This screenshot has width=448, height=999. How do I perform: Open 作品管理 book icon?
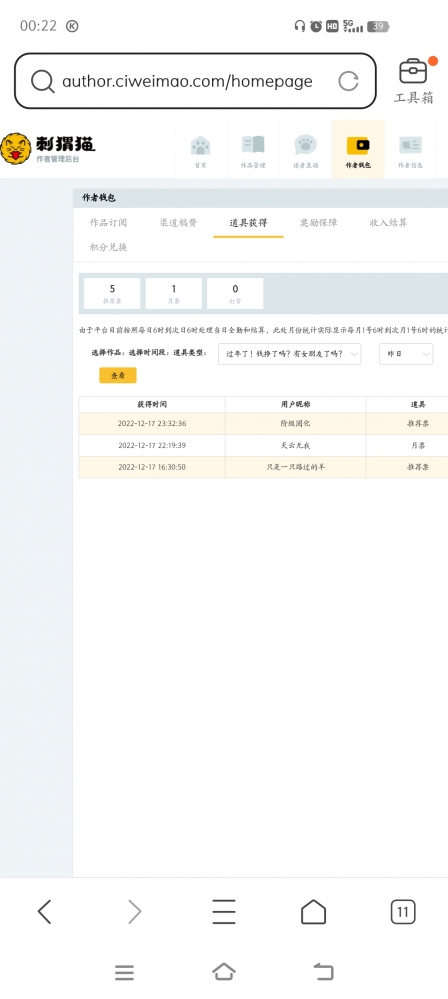click(x=253, y=145)
